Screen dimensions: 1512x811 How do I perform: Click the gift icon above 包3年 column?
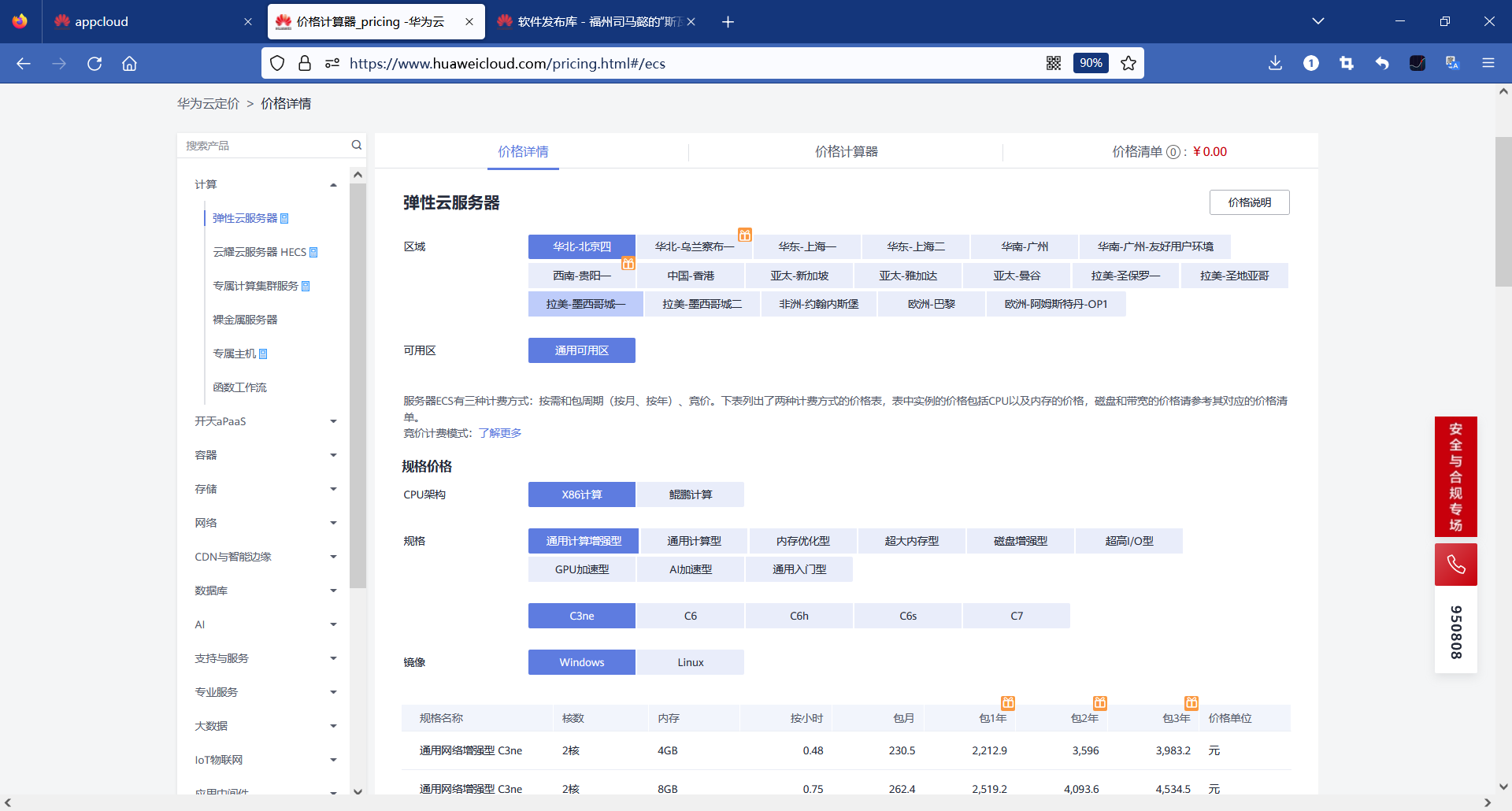pos(1191,702)
